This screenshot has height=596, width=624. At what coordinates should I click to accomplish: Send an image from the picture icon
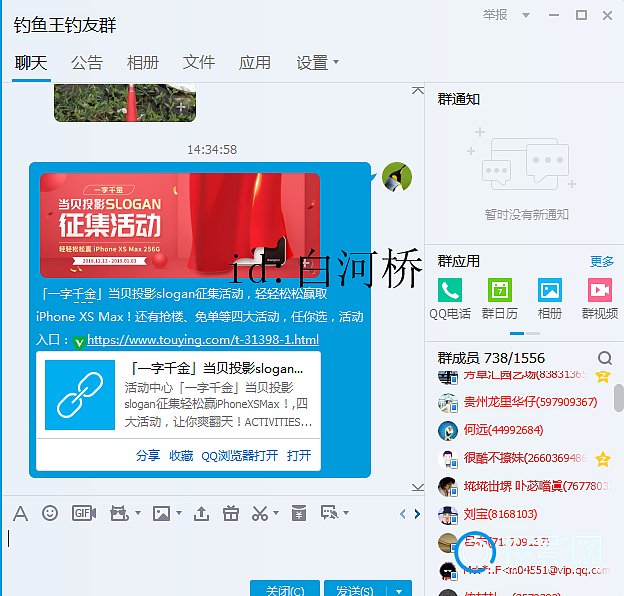(x=161, y=513)
